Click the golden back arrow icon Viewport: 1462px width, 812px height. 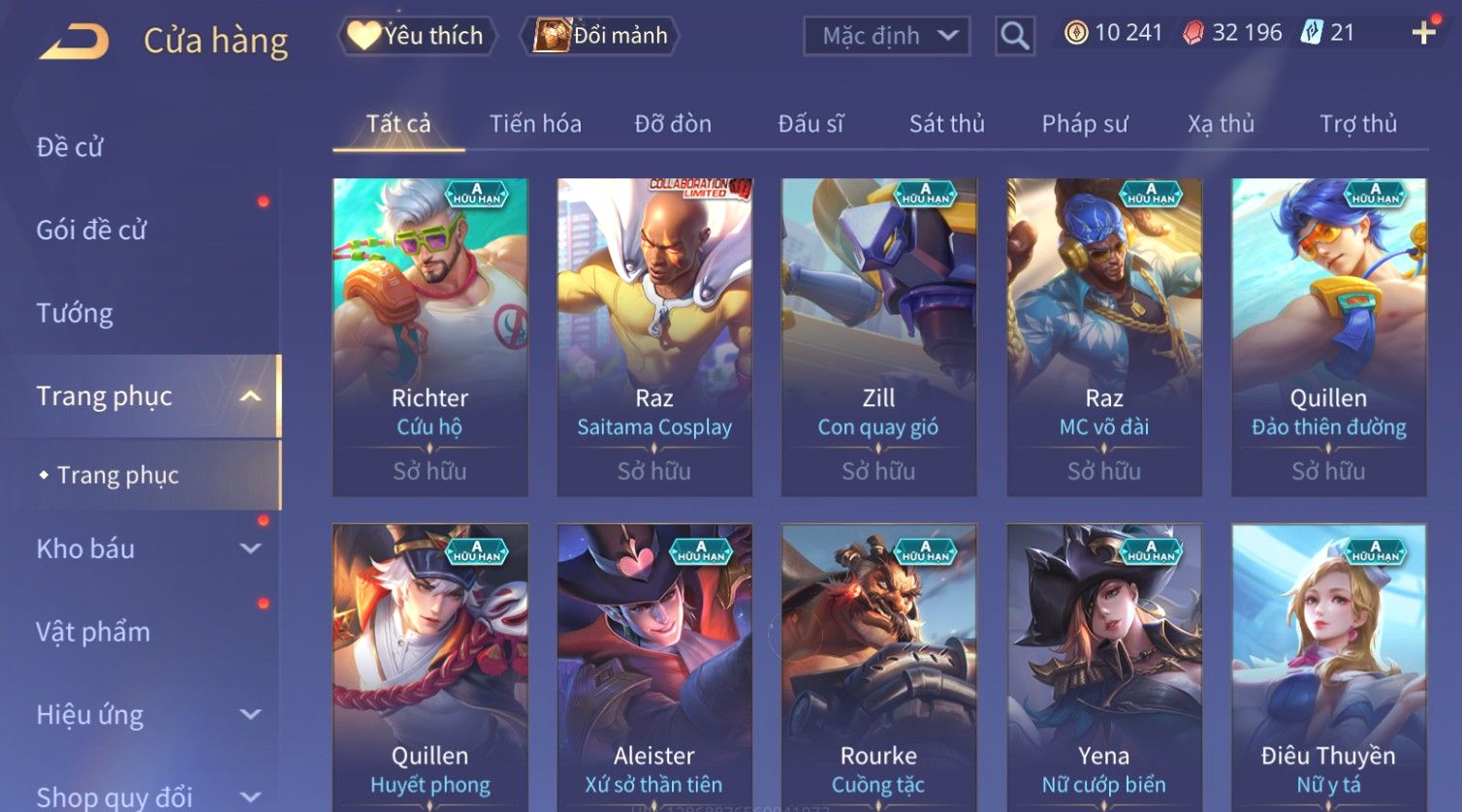click(74, 42)
